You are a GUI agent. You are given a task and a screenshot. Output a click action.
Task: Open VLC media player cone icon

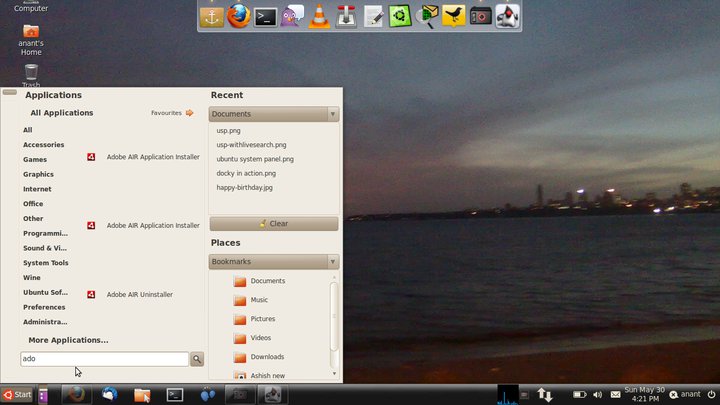coord(319,16)
